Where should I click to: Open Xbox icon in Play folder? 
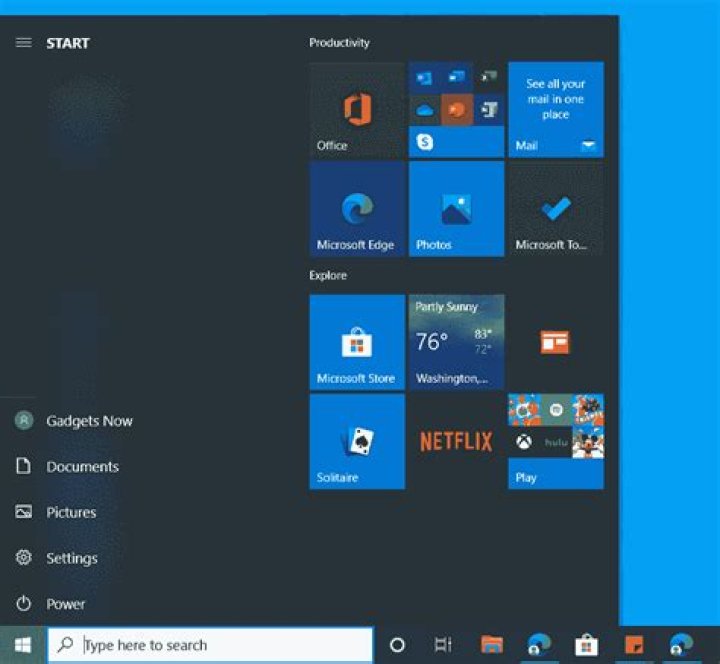pyautogui.click(x=524, y=442)
